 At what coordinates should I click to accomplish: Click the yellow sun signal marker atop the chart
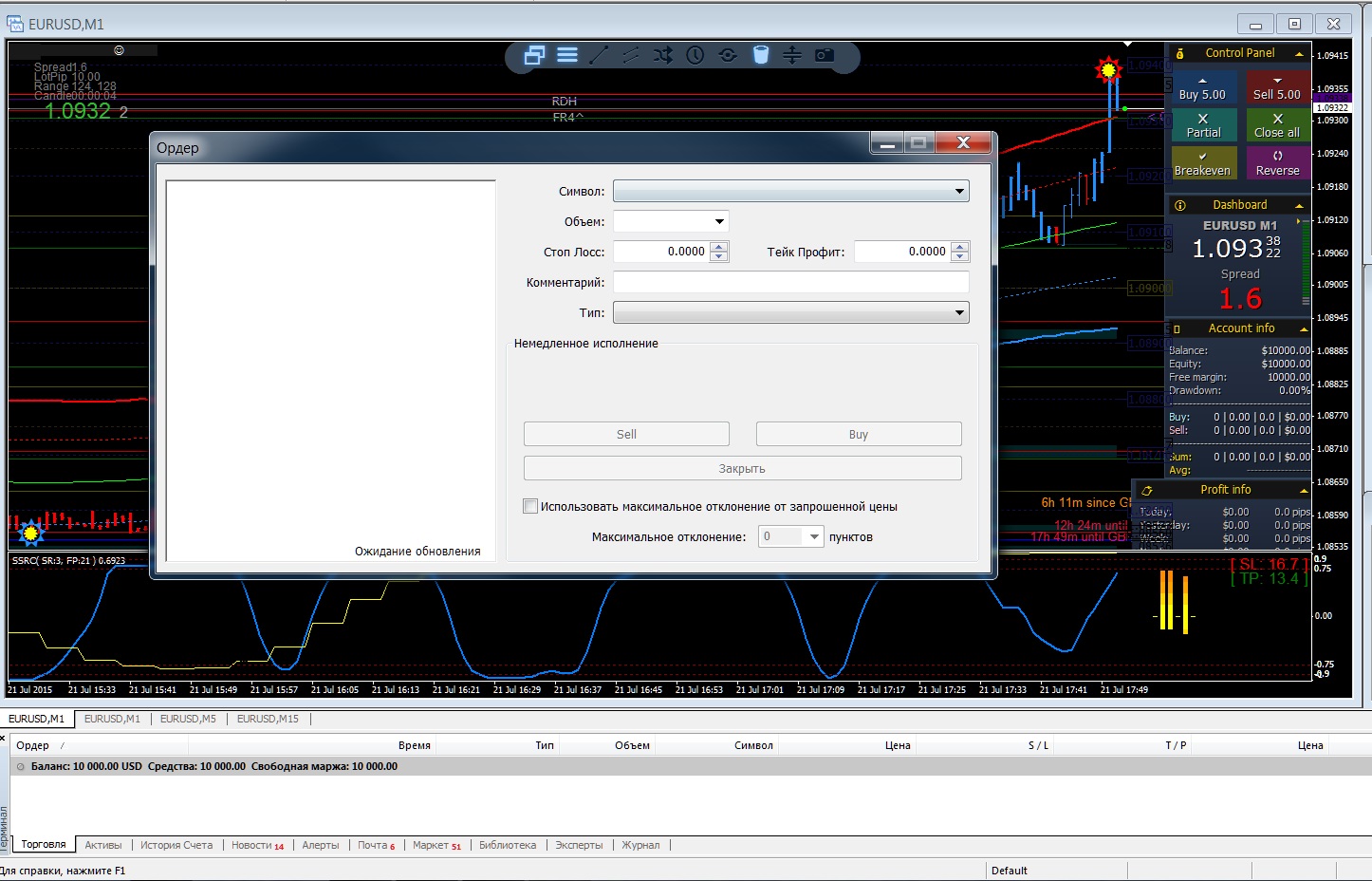[1107, 69]
